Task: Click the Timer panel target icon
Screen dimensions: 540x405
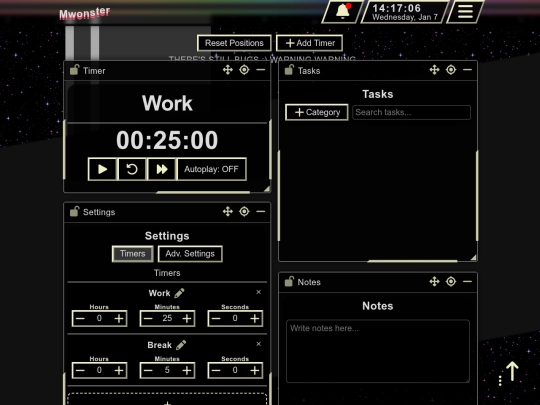Action: [x=244, y=70]
